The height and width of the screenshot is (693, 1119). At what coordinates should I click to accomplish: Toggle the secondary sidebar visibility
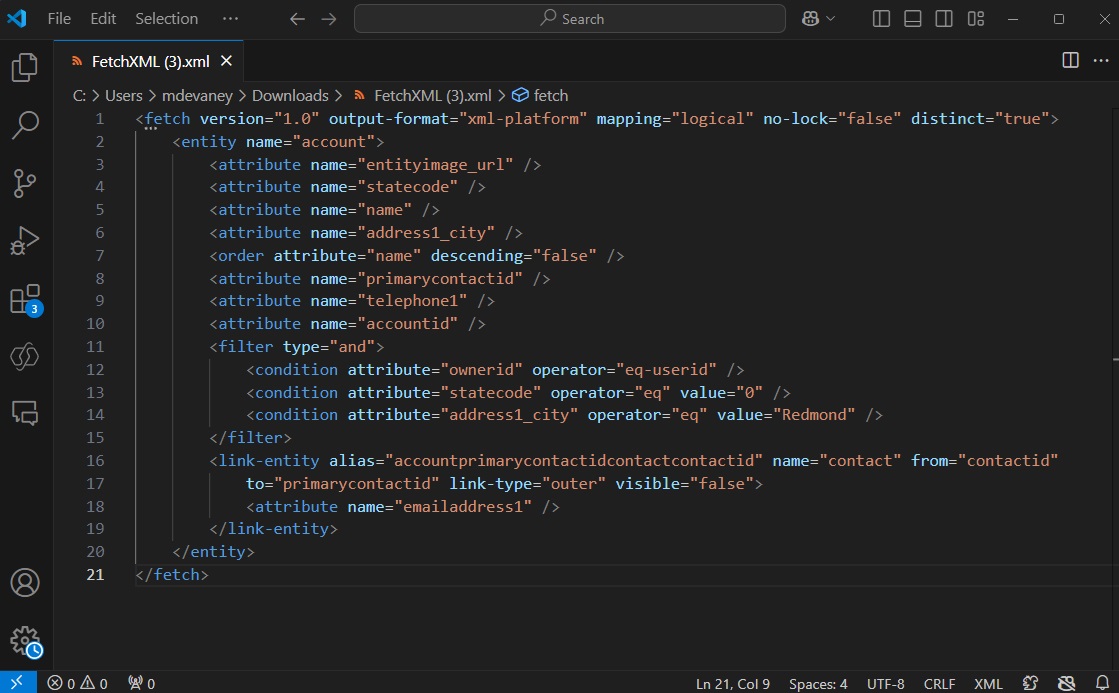943,18
